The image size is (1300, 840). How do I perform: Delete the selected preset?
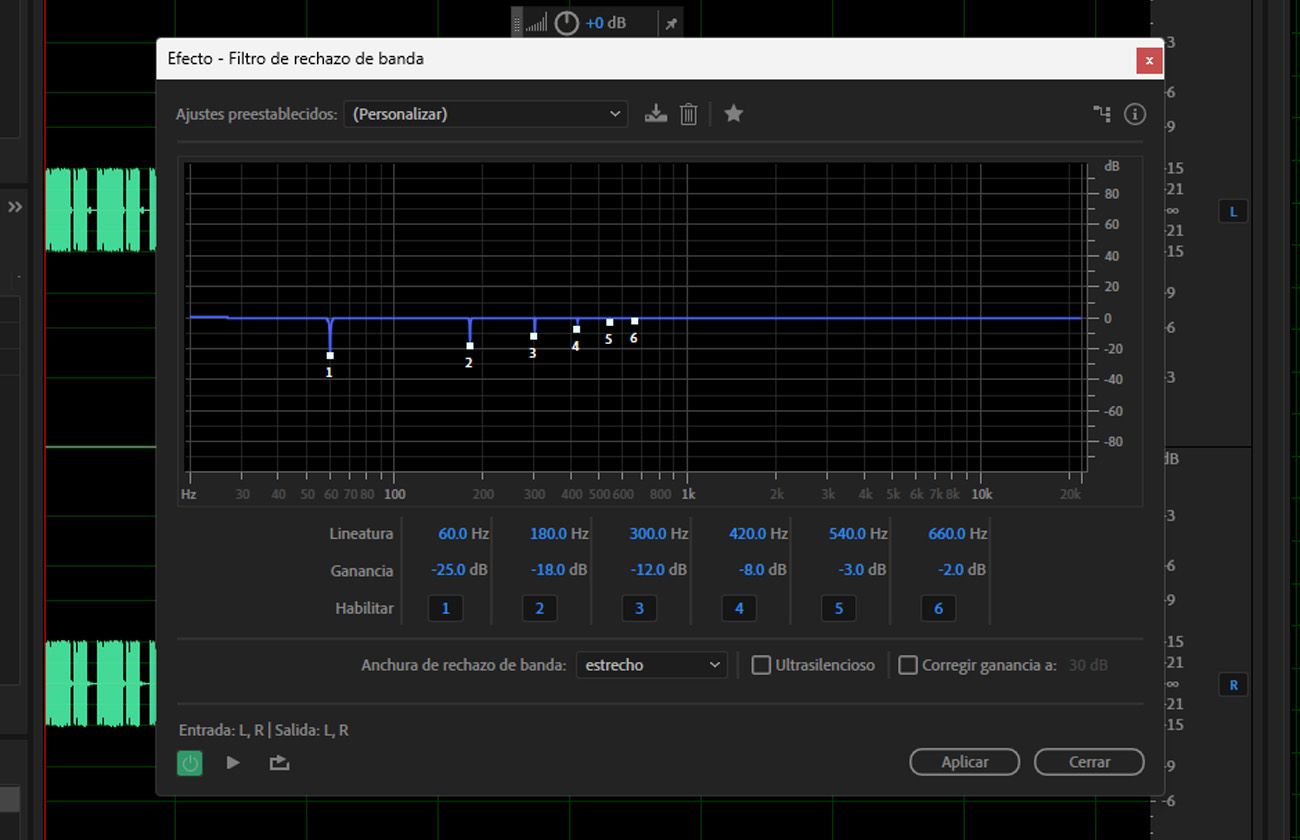tap(688, 113)
